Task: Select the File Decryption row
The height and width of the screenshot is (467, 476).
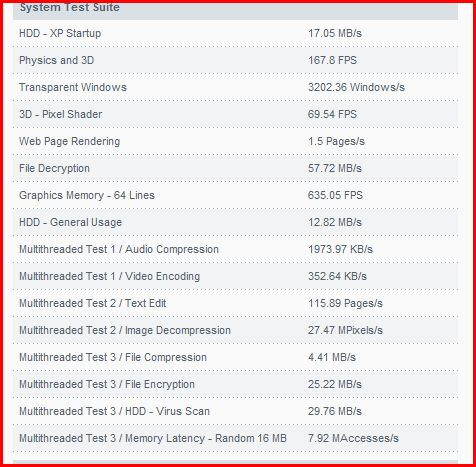Action: (235, 168)
